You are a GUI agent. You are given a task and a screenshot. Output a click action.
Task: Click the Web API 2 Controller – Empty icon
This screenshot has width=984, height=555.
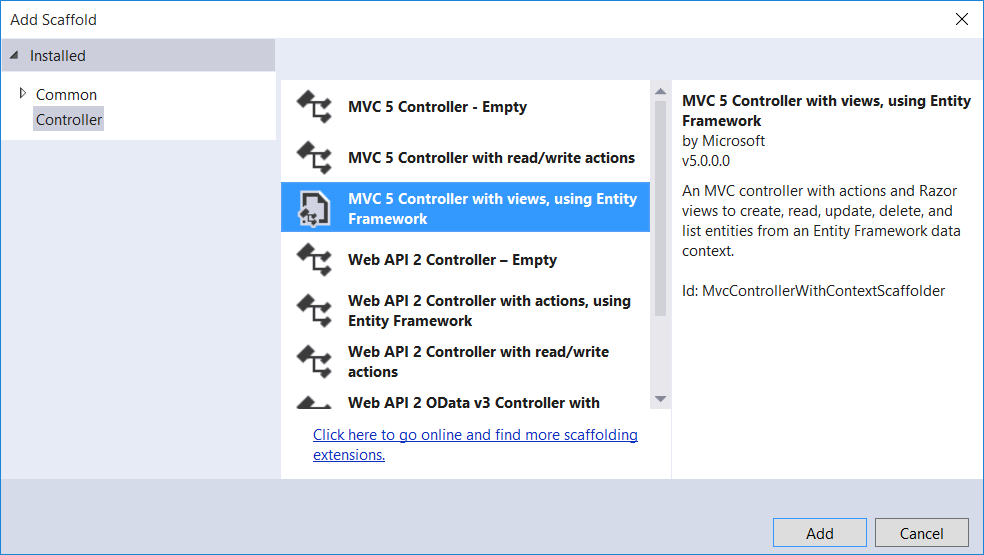point(314,260)
